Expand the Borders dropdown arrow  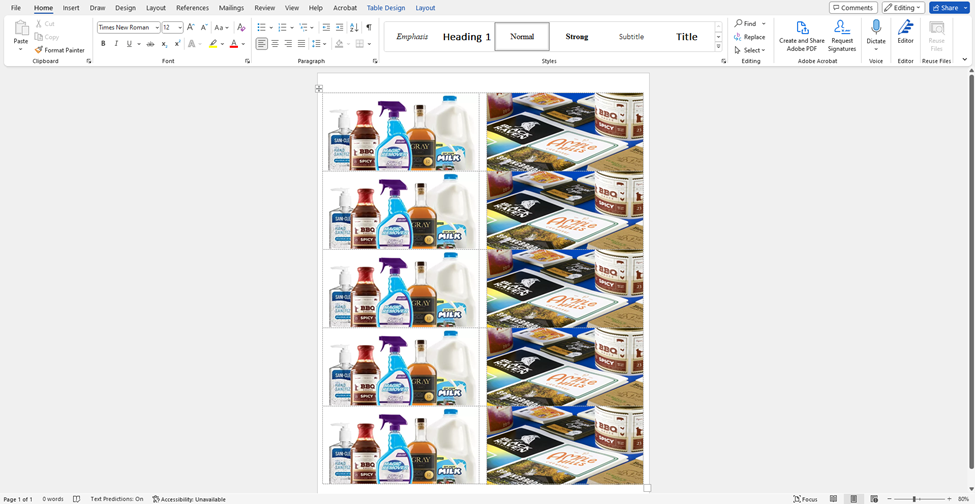click(x=369, y=44)
